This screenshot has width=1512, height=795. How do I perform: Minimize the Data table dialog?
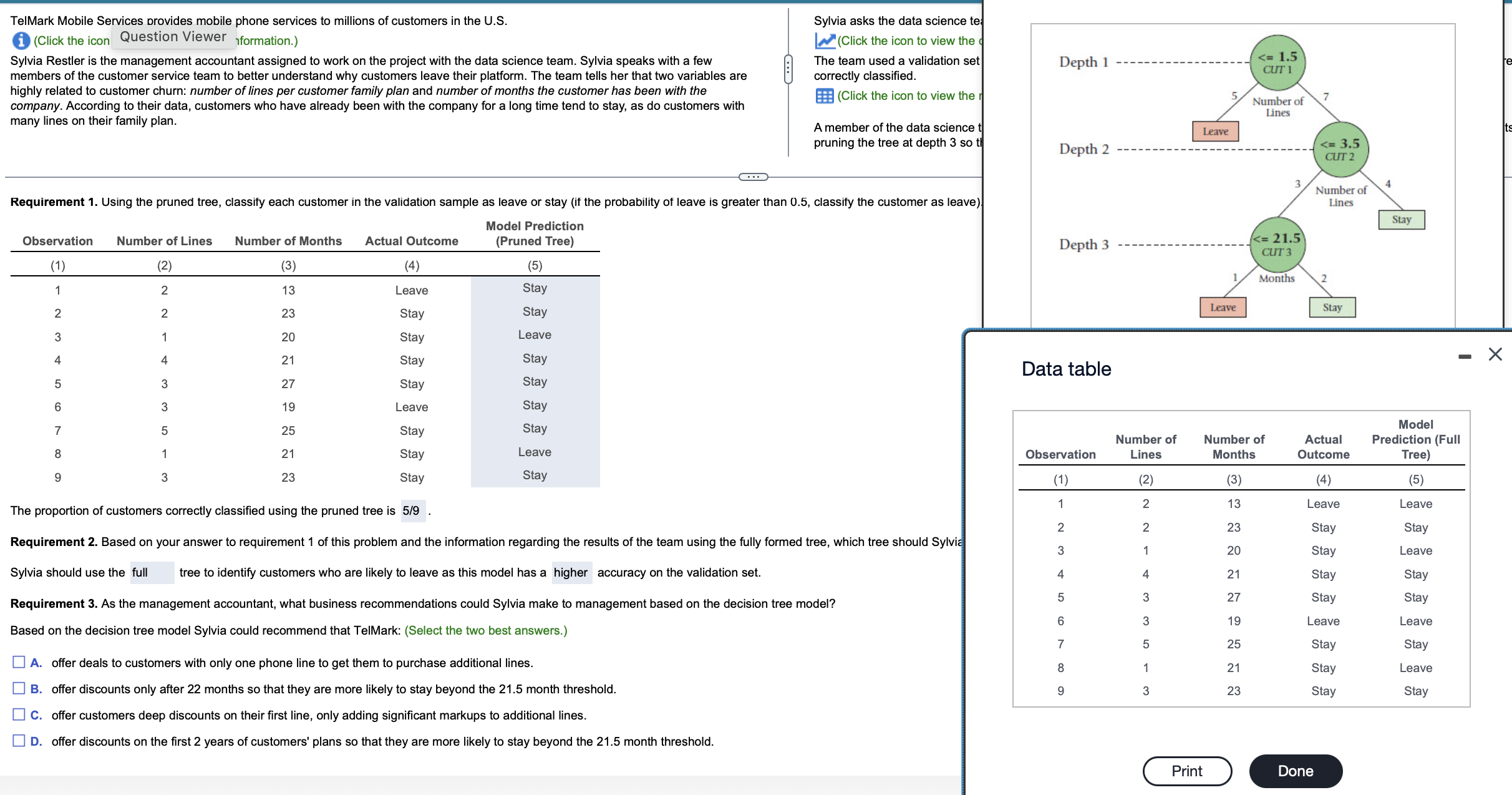[1465, 356]
